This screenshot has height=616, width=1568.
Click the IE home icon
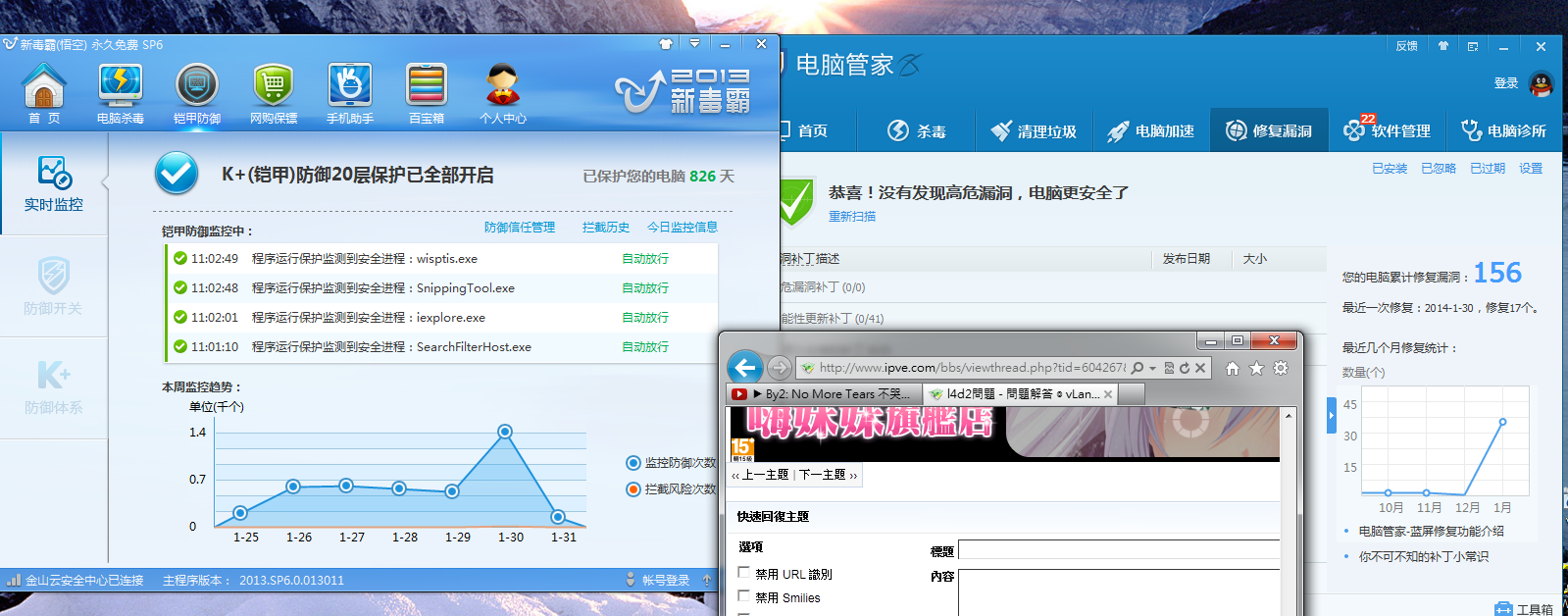[x=1233, y=368]
